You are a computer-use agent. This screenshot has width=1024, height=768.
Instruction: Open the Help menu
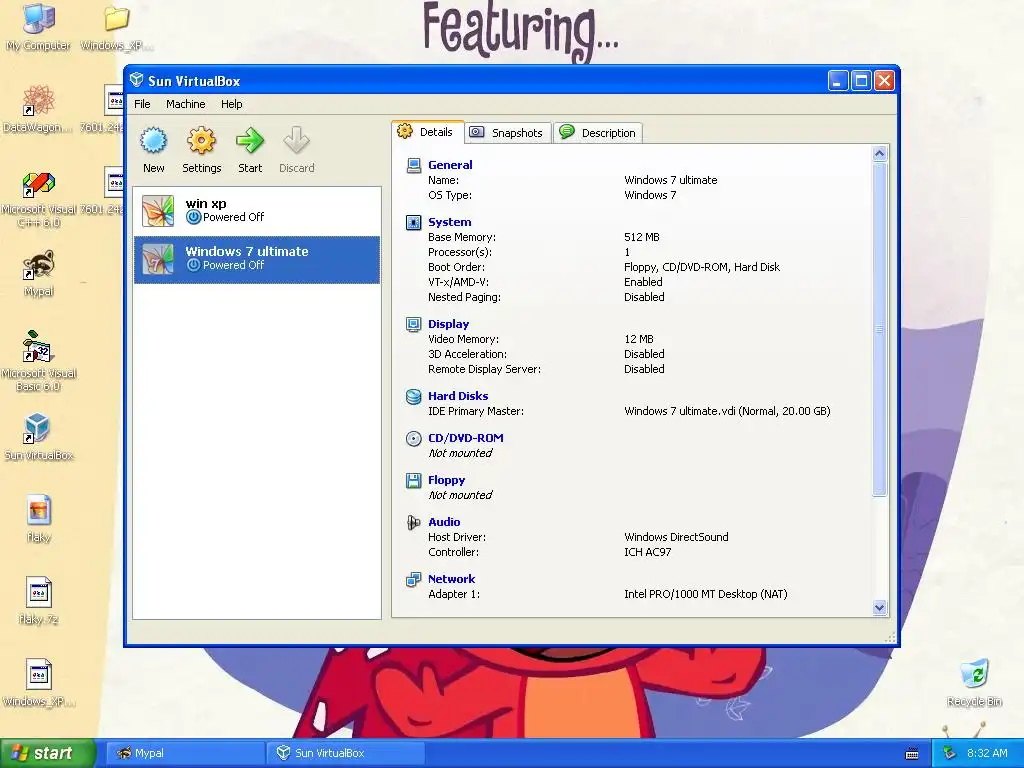tap(231, 104)
